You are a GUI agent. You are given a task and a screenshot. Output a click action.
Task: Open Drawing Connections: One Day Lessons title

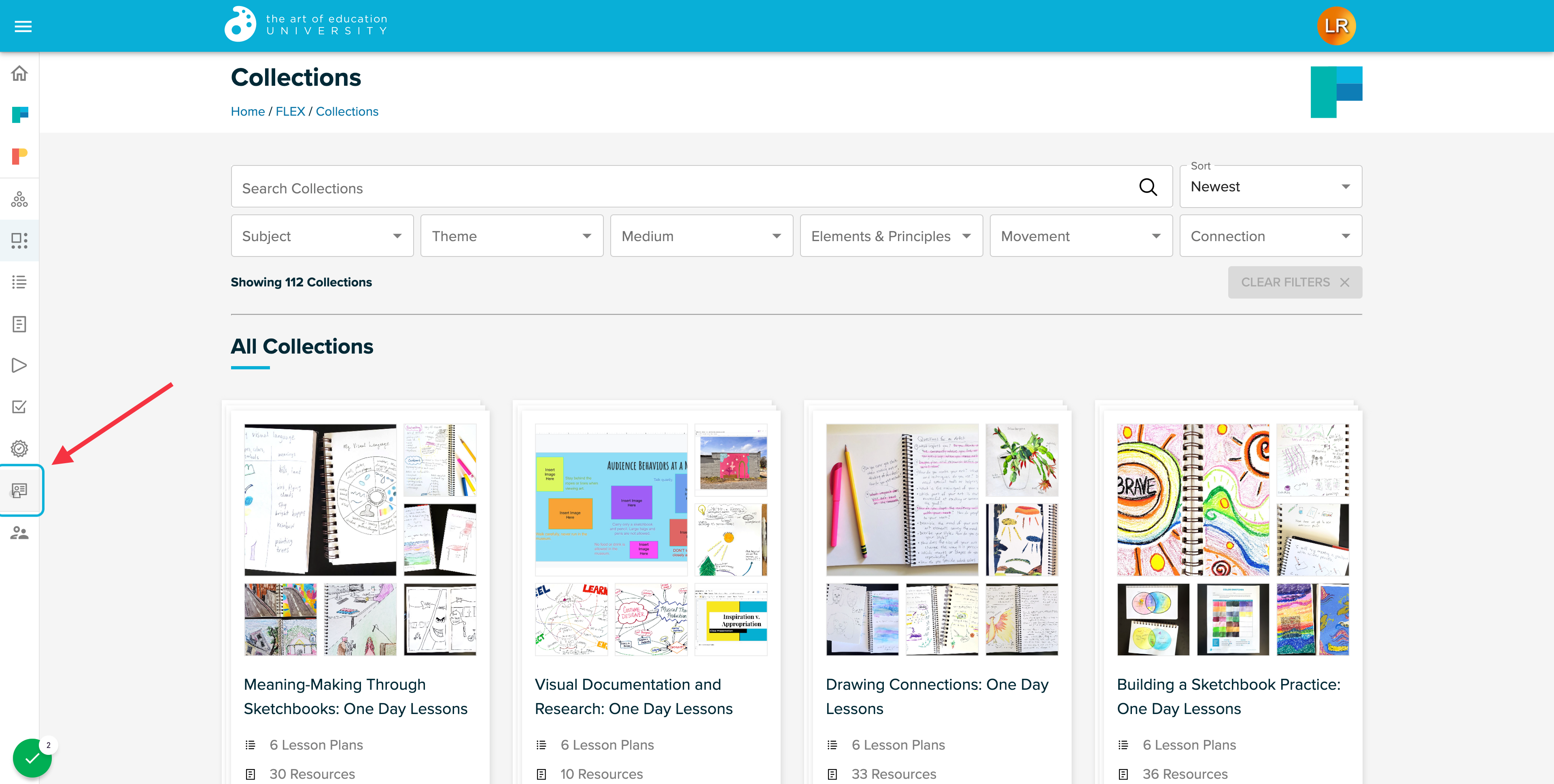[x=937, y=697]
